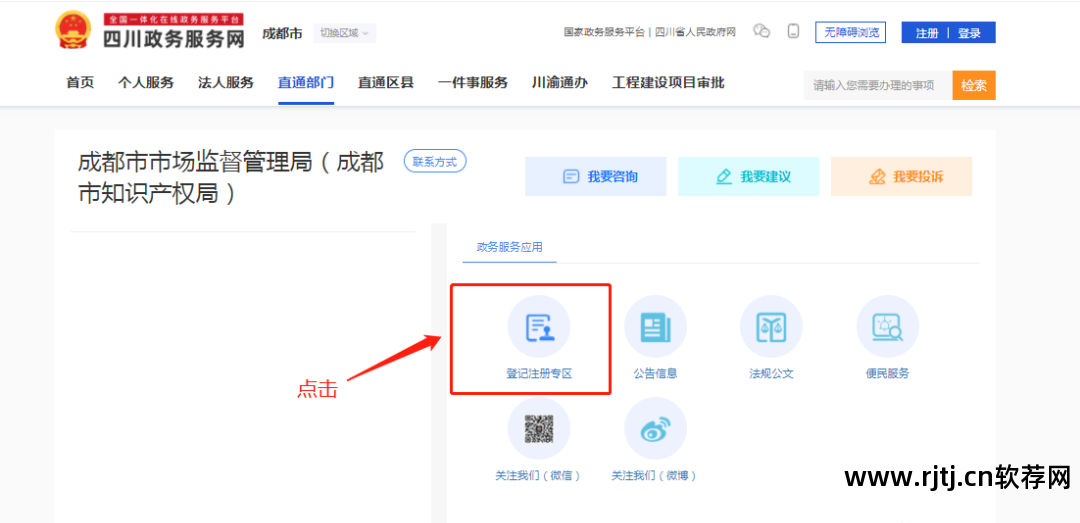The height and width of the screenshot is (523, 1080).
Task: Expand the 切换区域 region dropdown
Action: tap(344, 33)
